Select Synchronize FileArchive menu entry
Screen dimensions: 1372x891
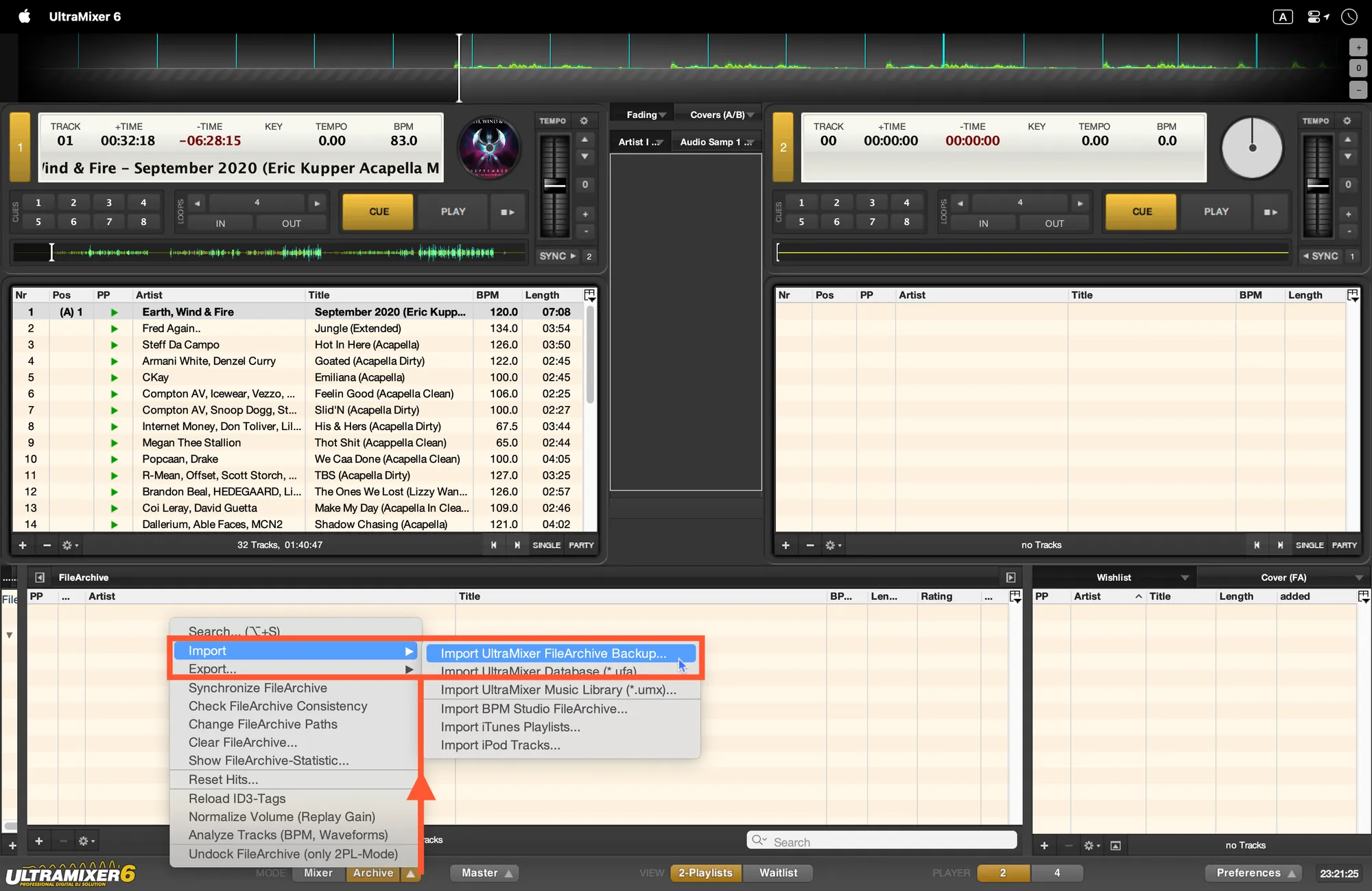click(257, 688)
